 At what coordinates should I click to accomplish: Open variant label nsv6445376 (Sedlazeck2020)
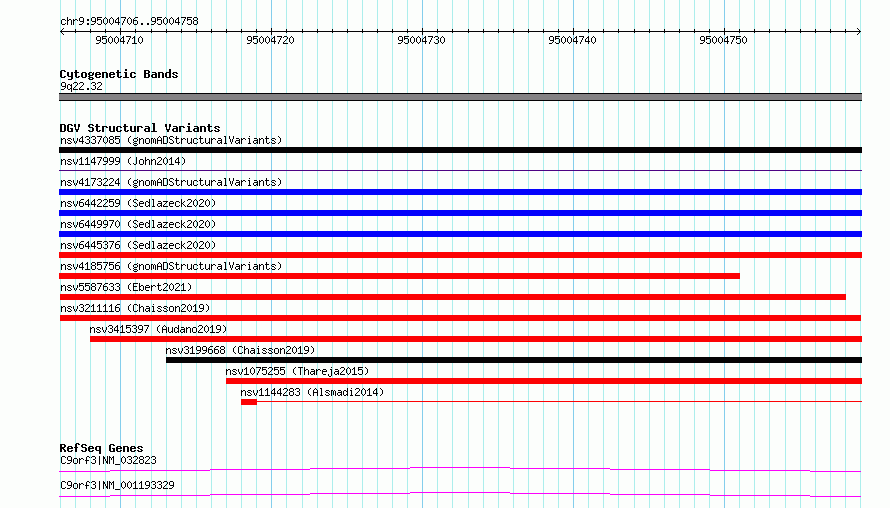(138, 245)
